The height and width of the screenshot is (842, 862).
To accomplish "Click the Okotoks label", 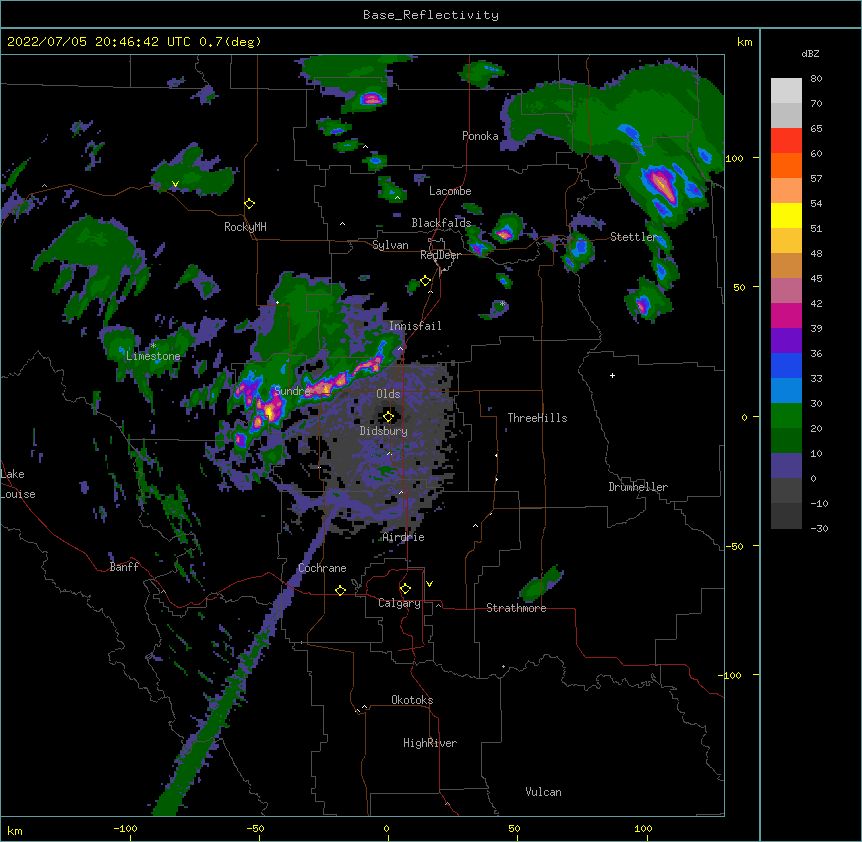I will tap(412, 700).
